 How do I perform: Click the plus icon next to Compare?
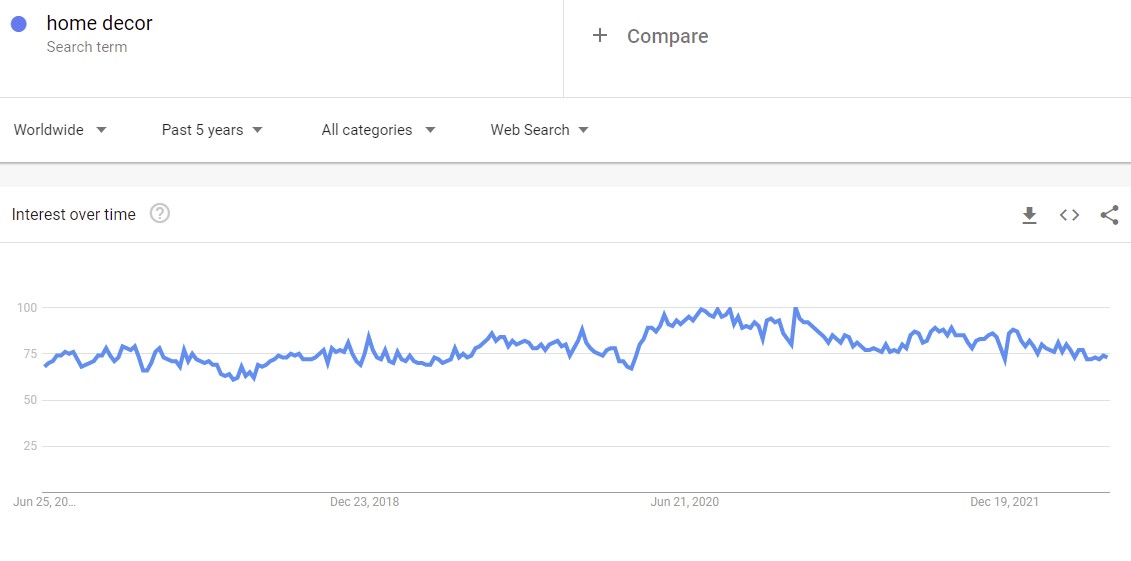[x=600, y=36]
